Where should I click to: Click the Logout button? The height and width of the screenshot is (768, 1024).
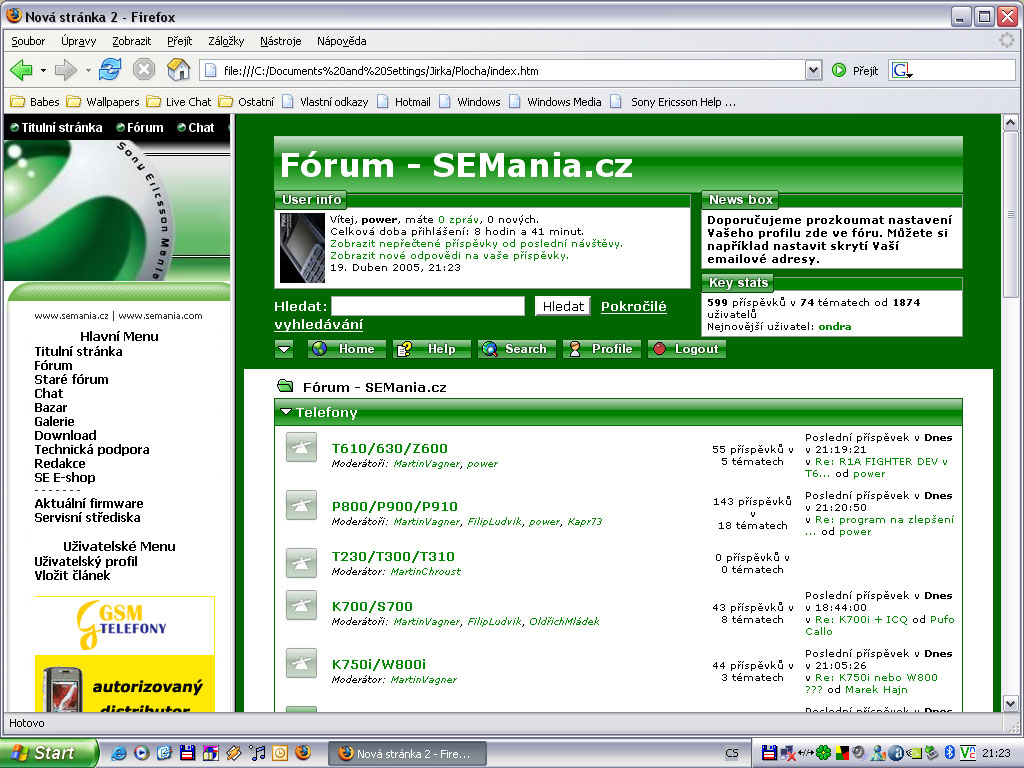pyautogui.click(x=686, y=349)
